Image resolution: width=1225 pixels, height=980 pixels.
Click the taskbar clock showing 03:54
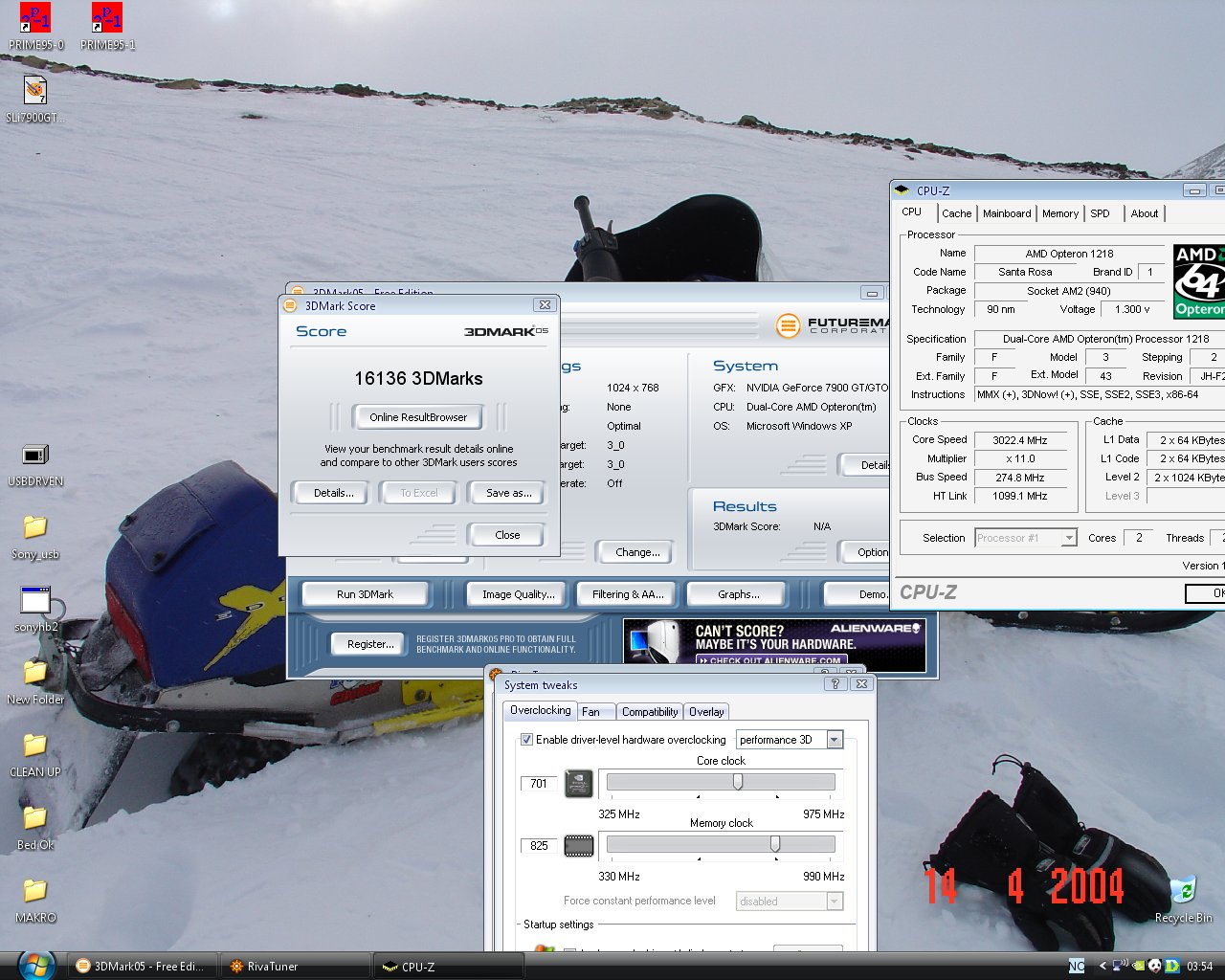(1199, 967)
